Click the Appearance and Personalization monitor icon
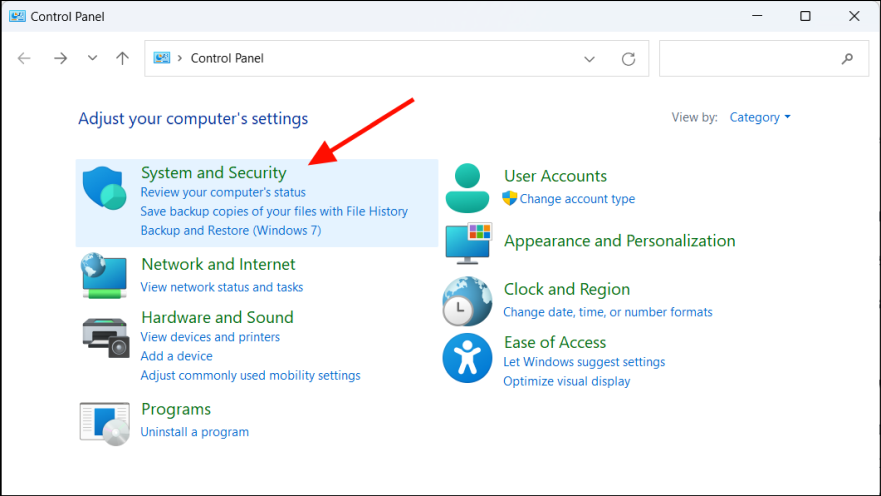881x496 pixels. tap(468, 243)
